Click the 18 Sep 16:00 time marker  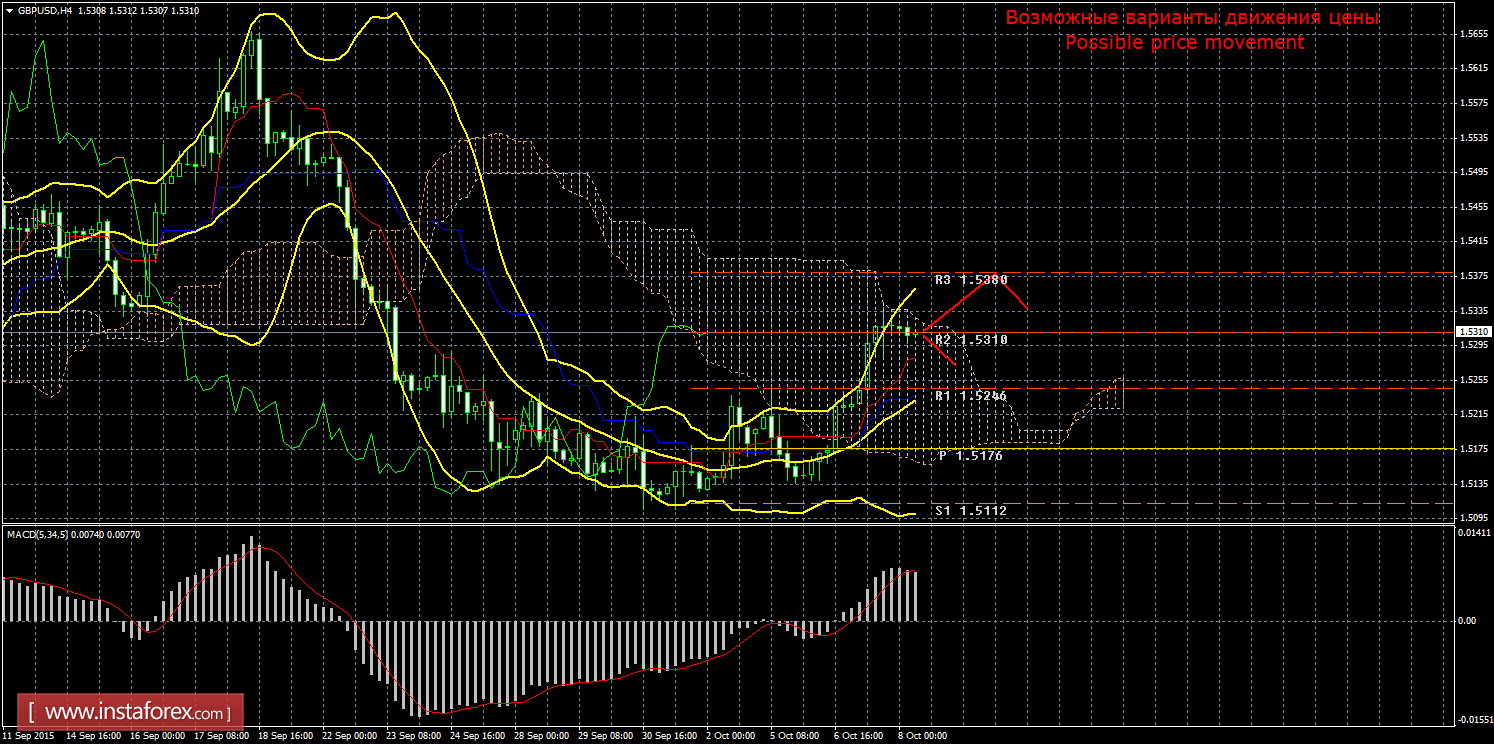[x=285, y=737]
